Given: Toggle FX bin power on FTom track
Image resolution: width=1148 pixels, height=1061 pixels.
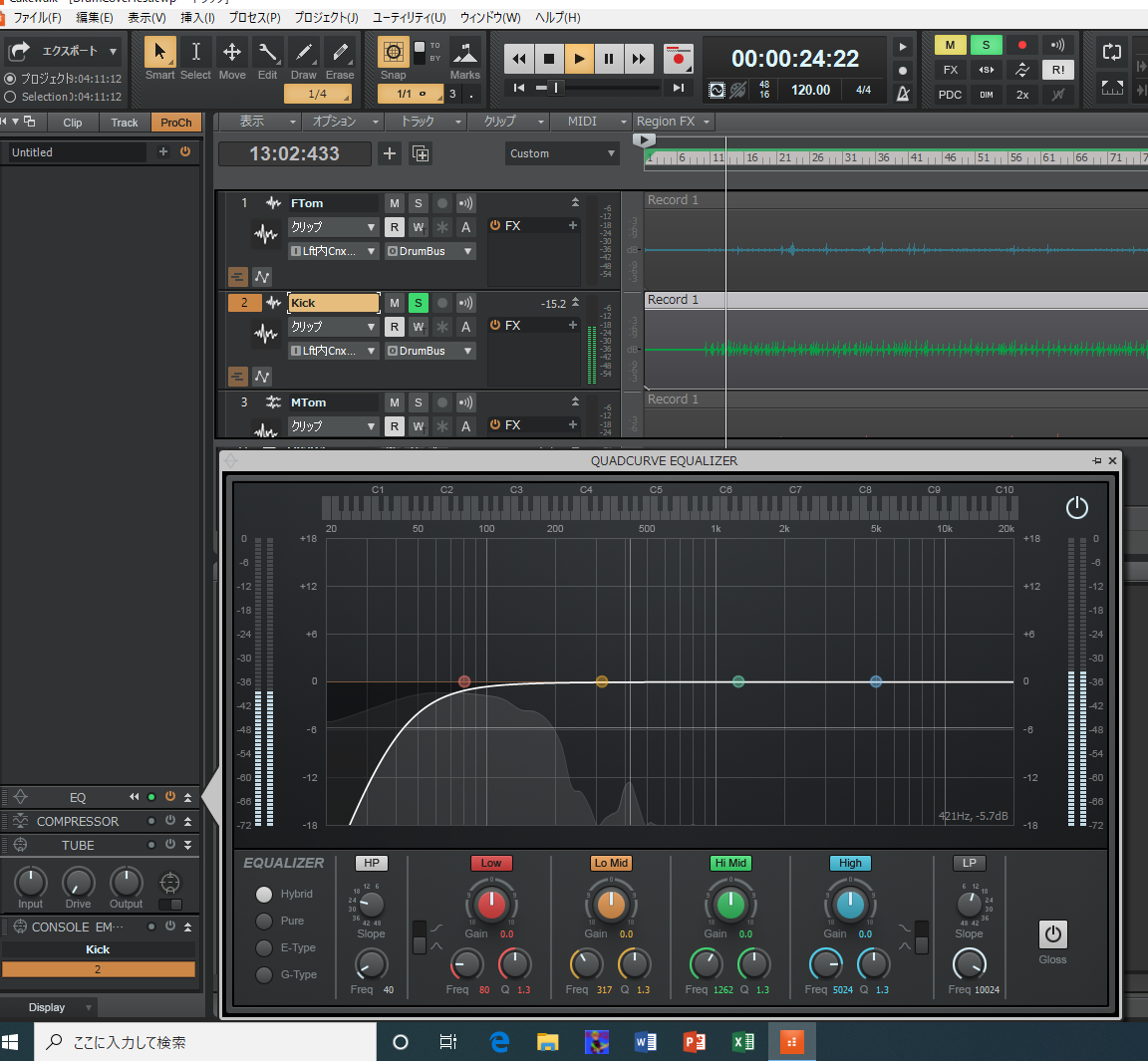Looking at the screenshot, I should [x=495, y=225].
